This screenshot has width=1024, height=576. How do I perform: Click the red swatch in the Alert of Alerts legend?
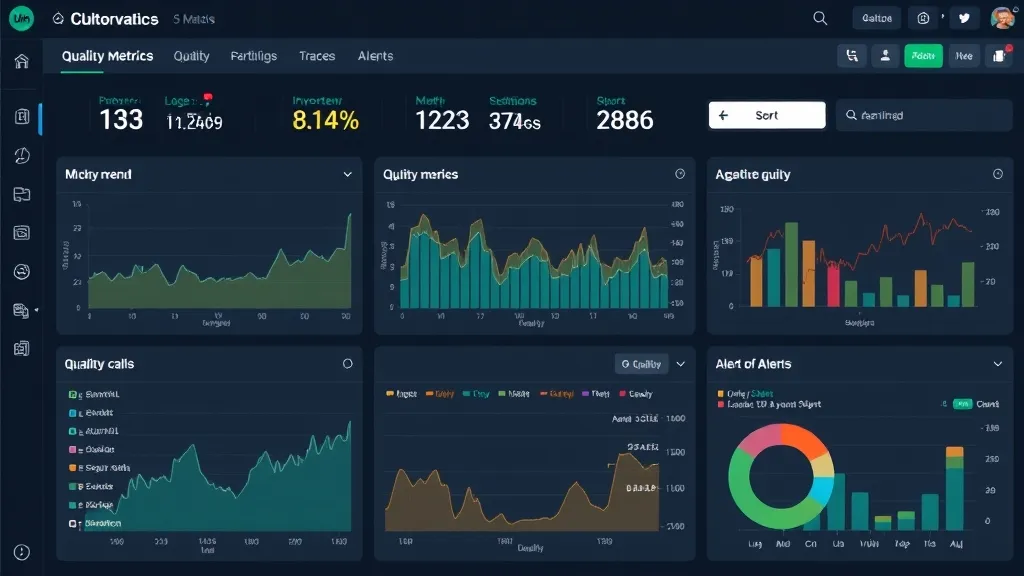(x=721, y=404)
